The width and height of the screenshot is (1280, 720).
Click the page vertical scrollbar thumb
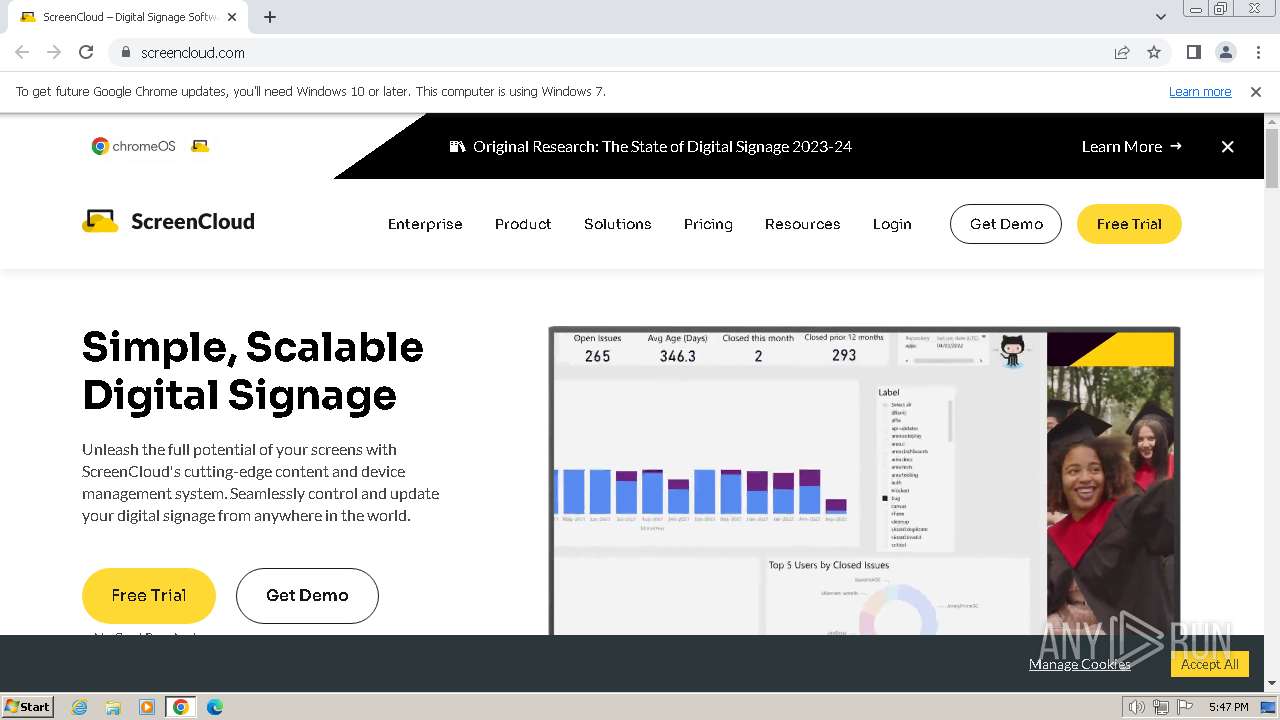[x=1272, y=158]
